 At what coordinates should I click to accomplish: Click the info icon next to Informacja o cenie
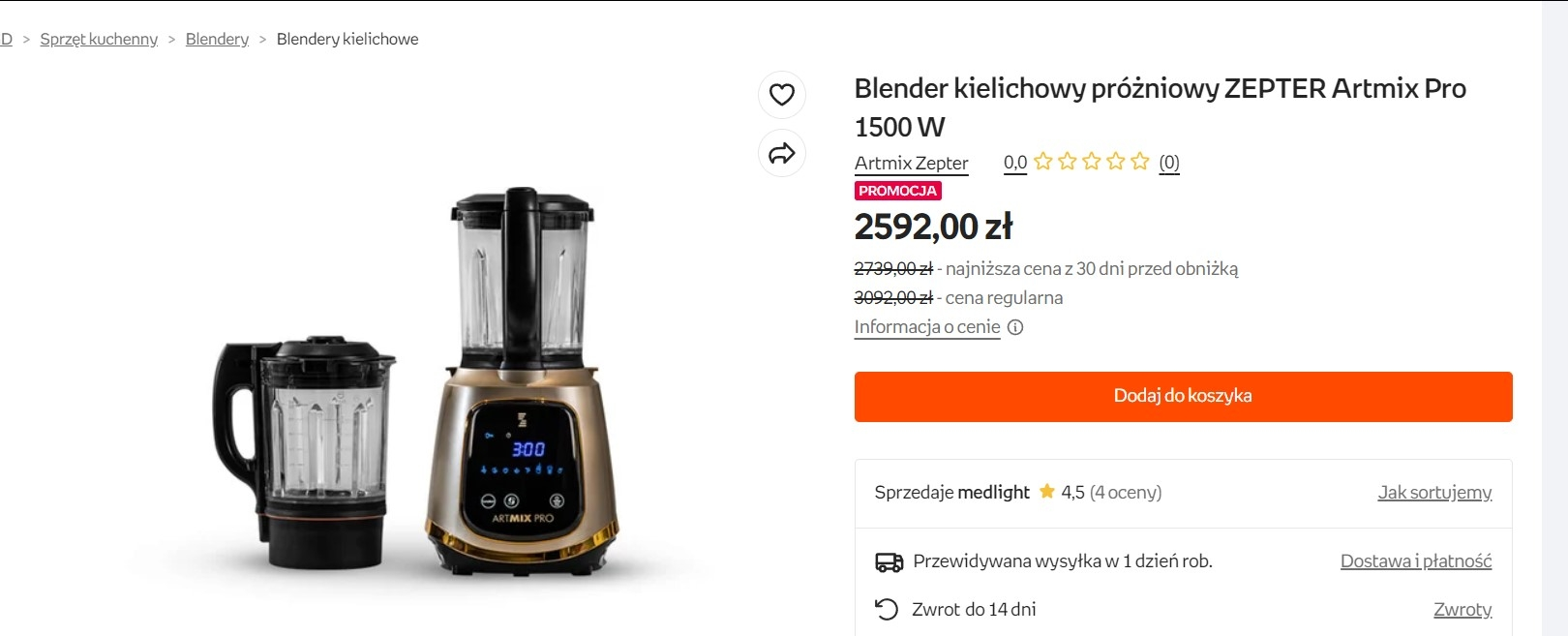pos(1015,327)
